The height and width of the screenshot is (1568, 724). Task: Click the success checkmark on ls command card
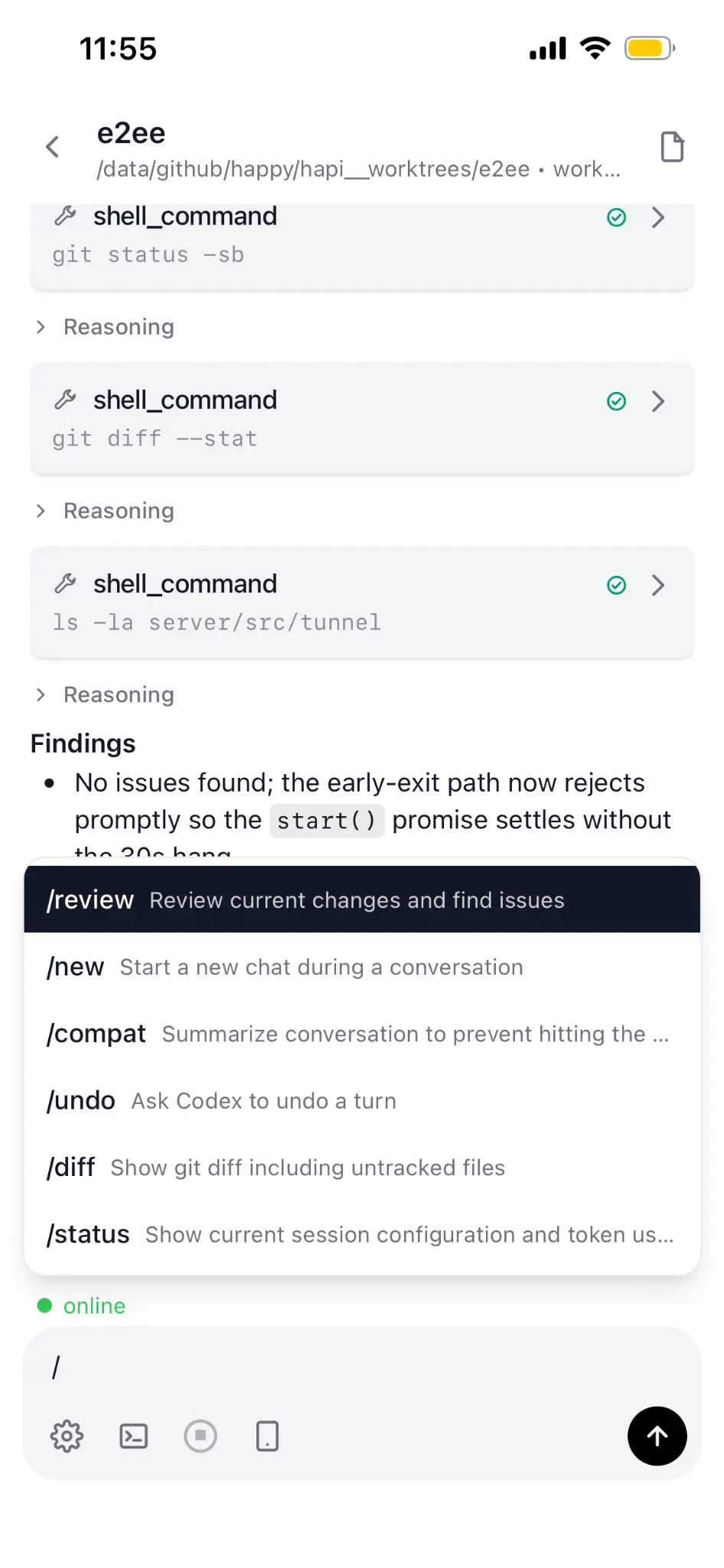[617, 585]
